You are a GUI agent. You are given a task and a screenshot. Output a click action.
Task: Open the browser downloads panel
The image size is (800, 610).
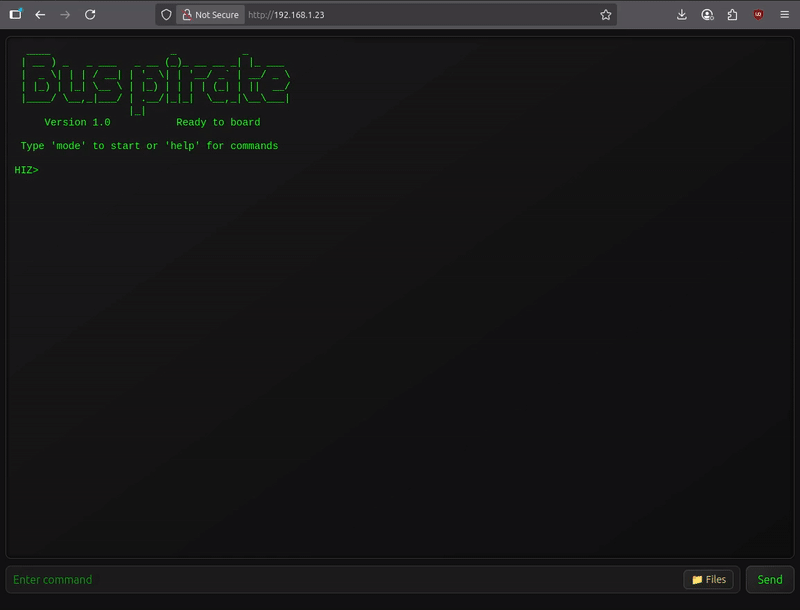682,15
